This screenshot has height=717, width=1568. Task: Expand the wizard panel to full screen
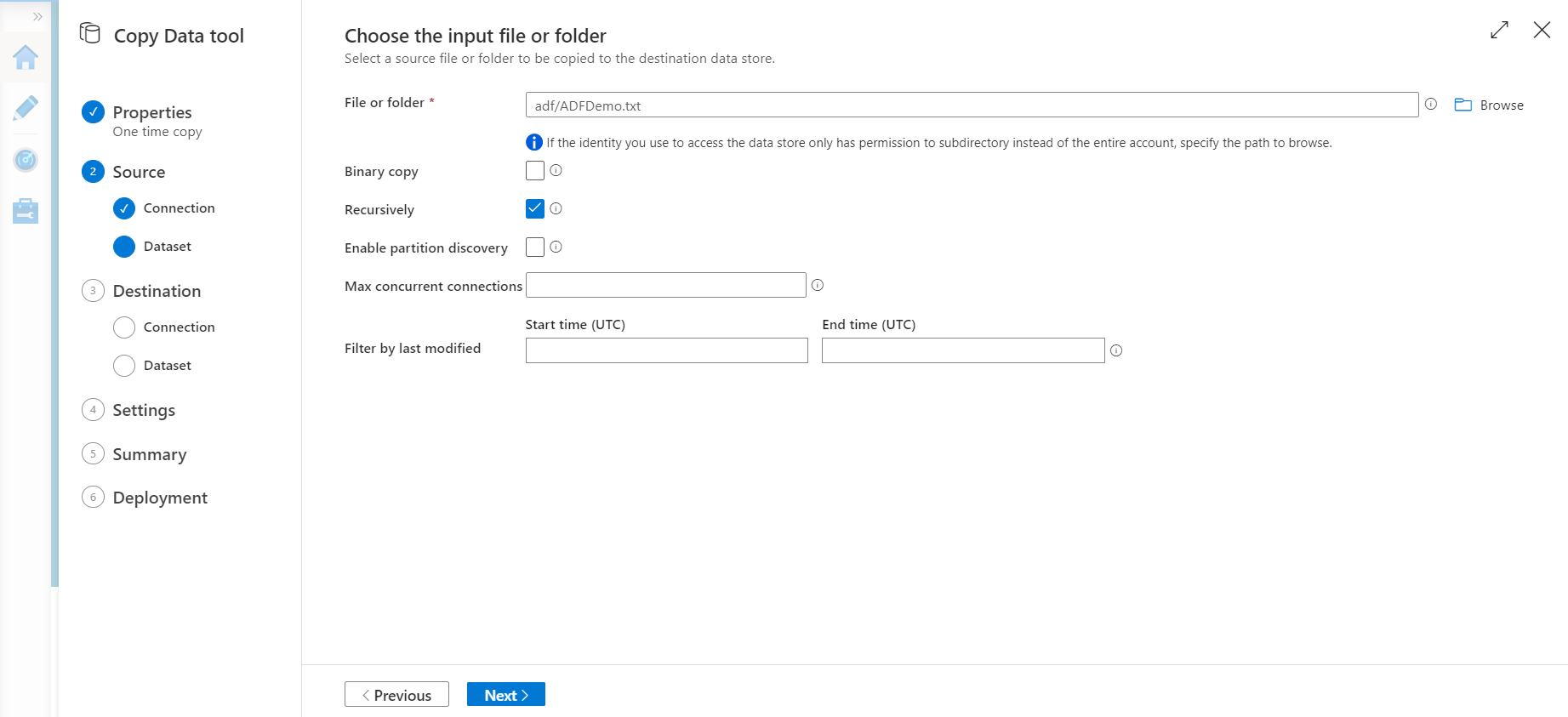(x=1499, y=30)
